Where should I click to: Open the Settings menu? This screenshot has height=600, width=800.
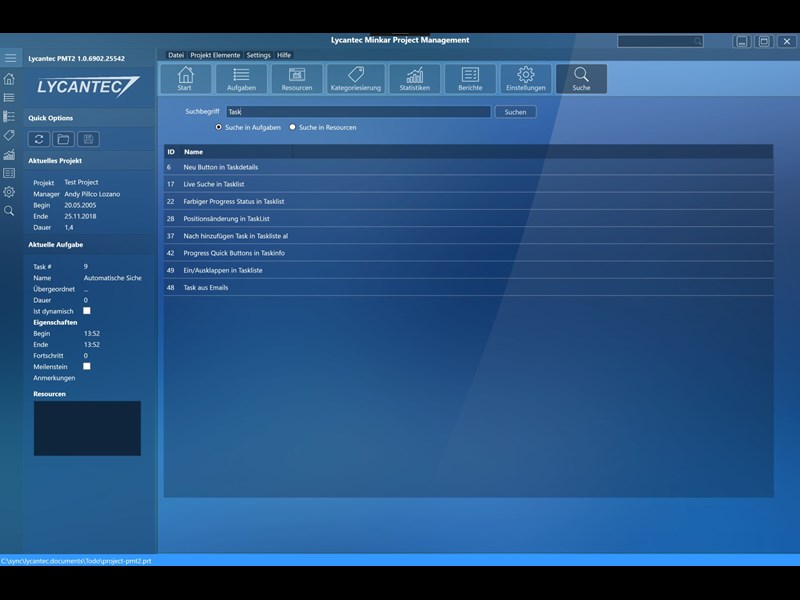pyautogui.click(x=259, y=55)
